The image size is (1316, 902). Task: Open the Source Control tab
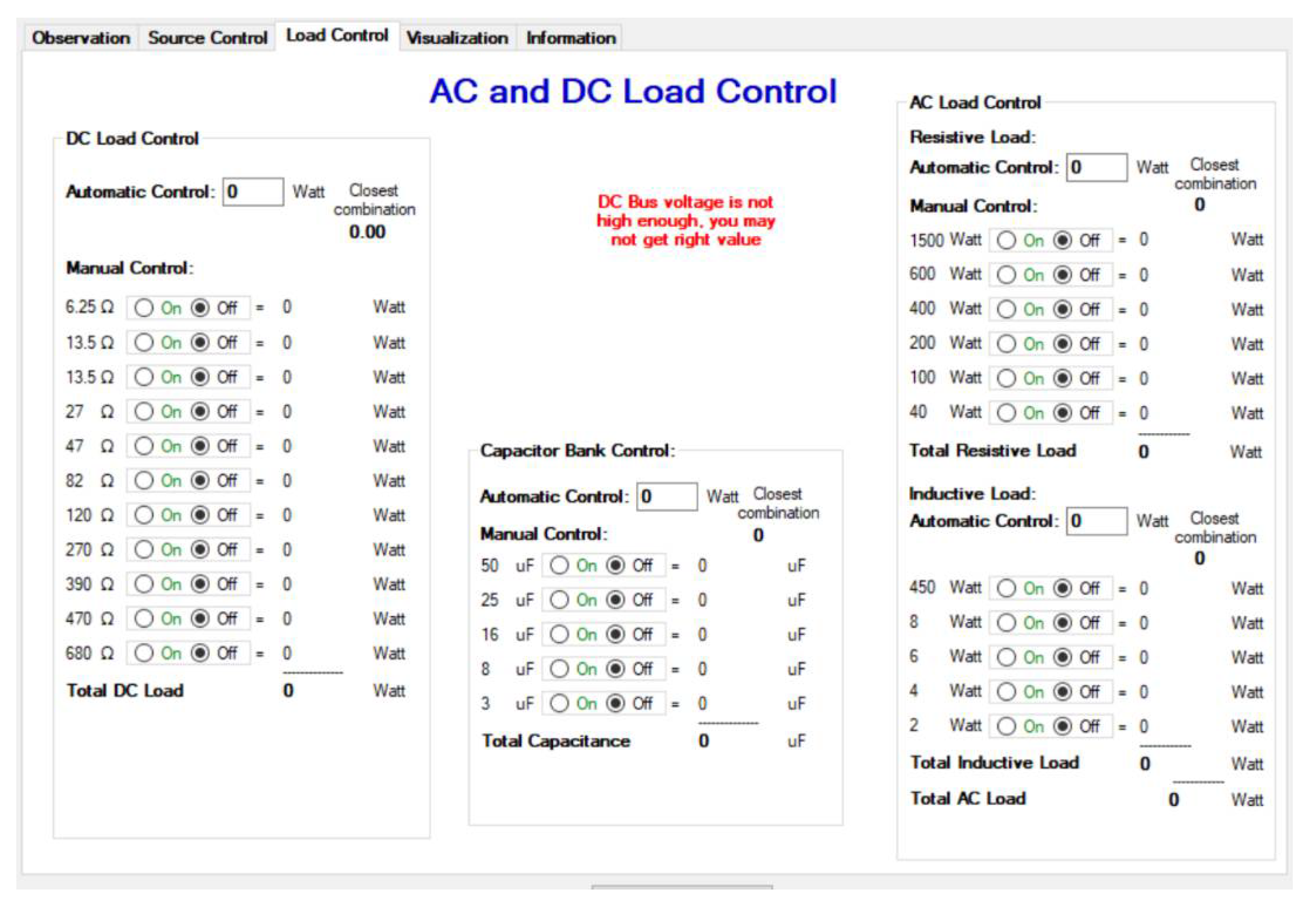(x=207, y=38)
